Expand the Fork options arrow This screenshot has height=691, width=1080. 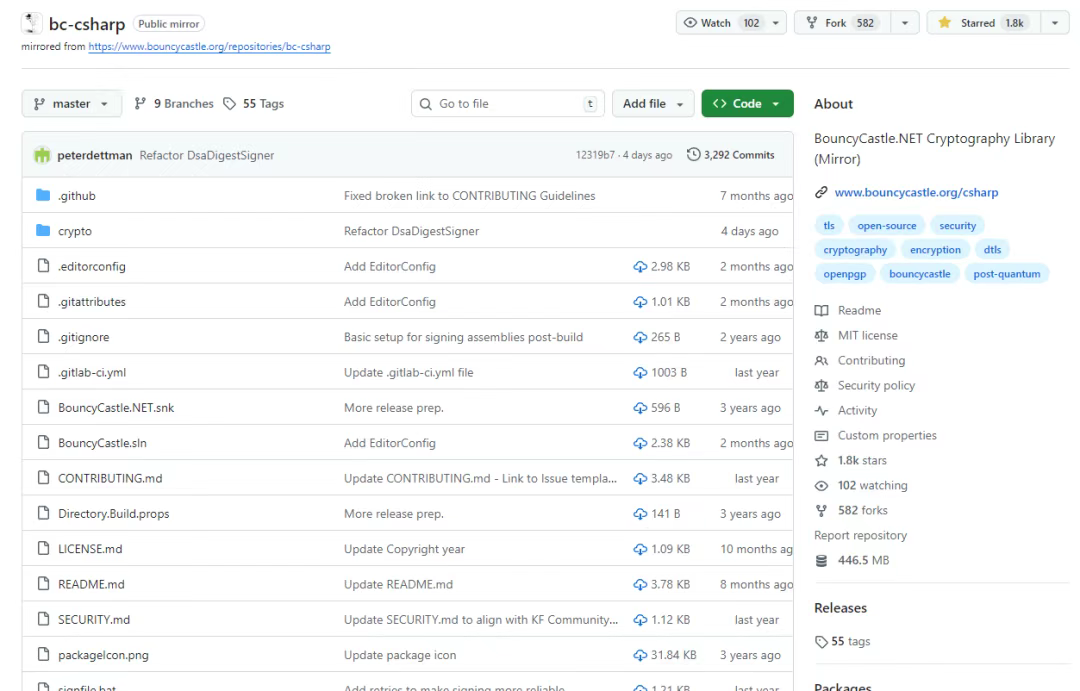pyautogui.click(x=905, y=23)
